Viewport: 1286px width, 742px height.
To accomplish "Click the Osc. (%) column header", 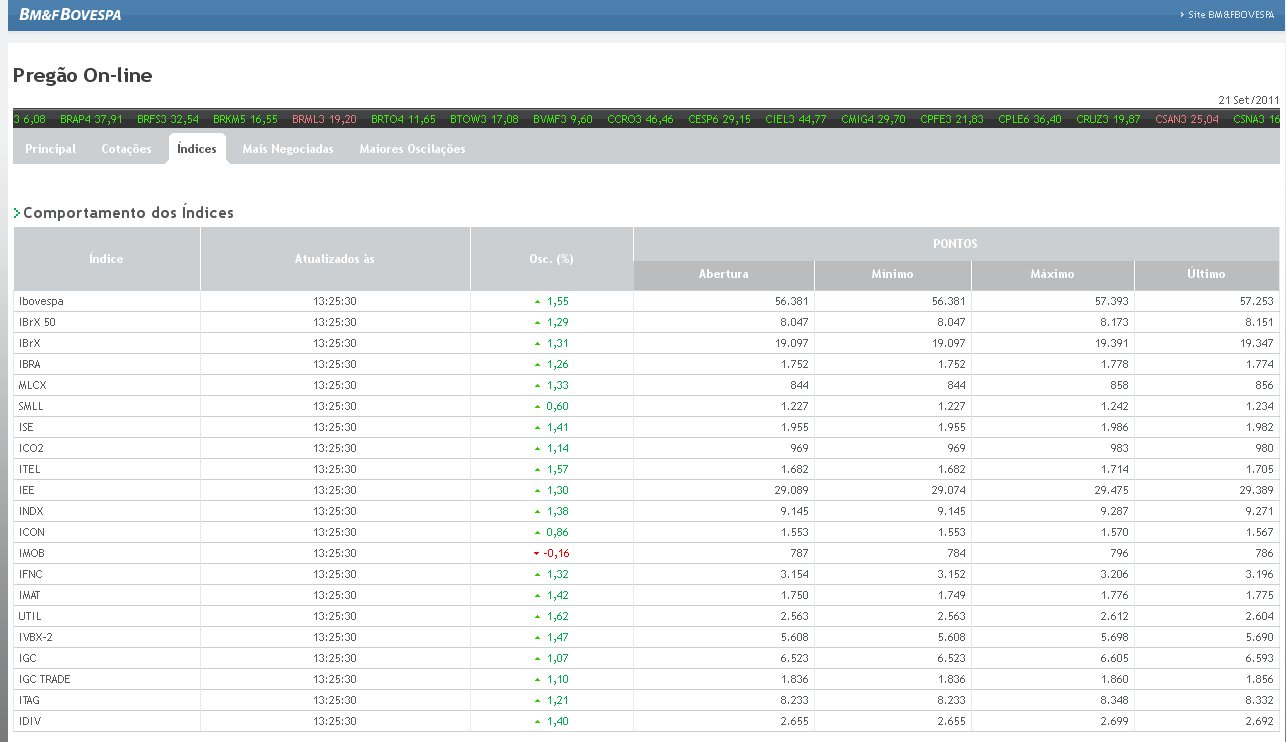I will pos(551,259).
